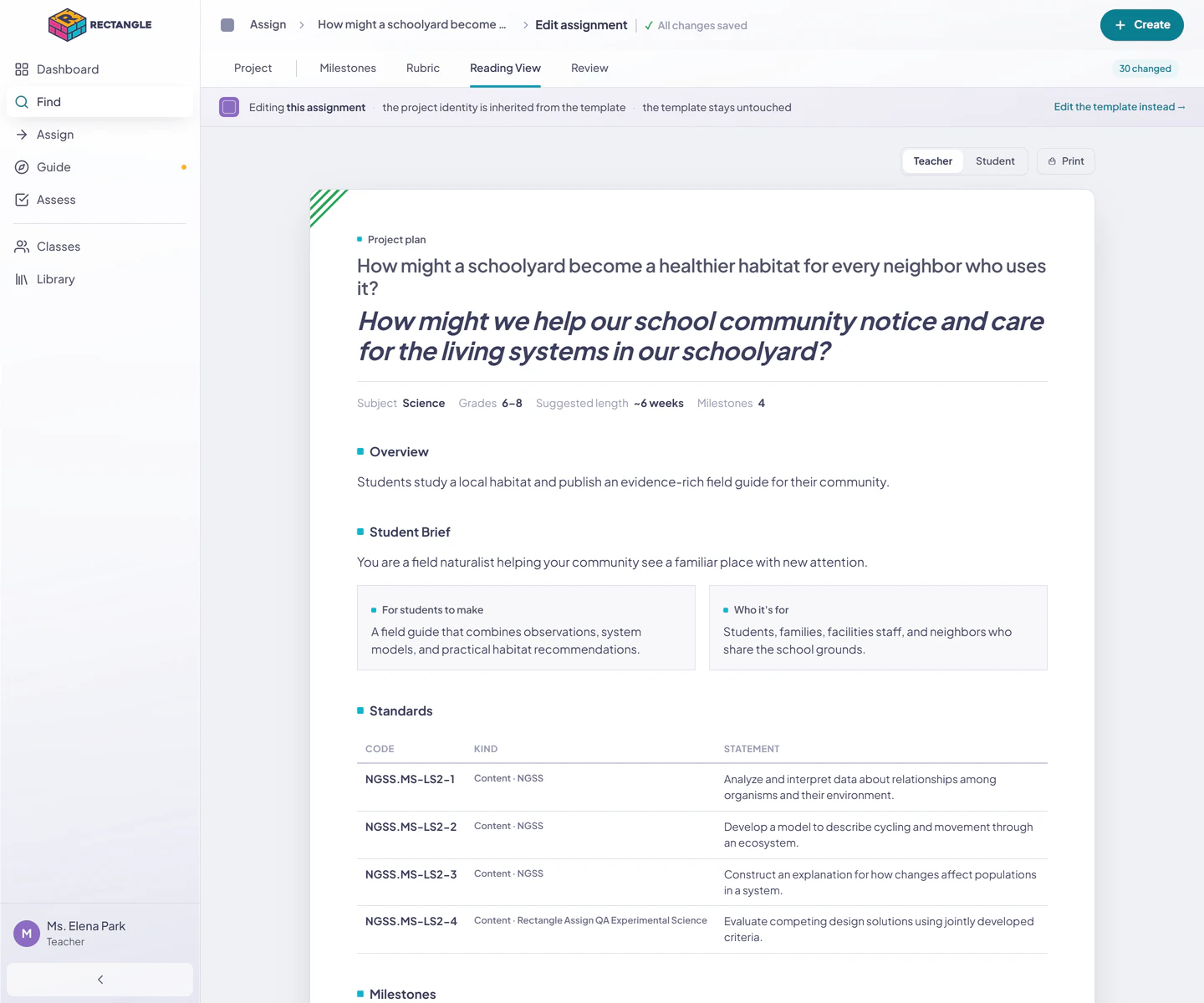
Task: Click the printer icon
Action: tap(1052, 161)
